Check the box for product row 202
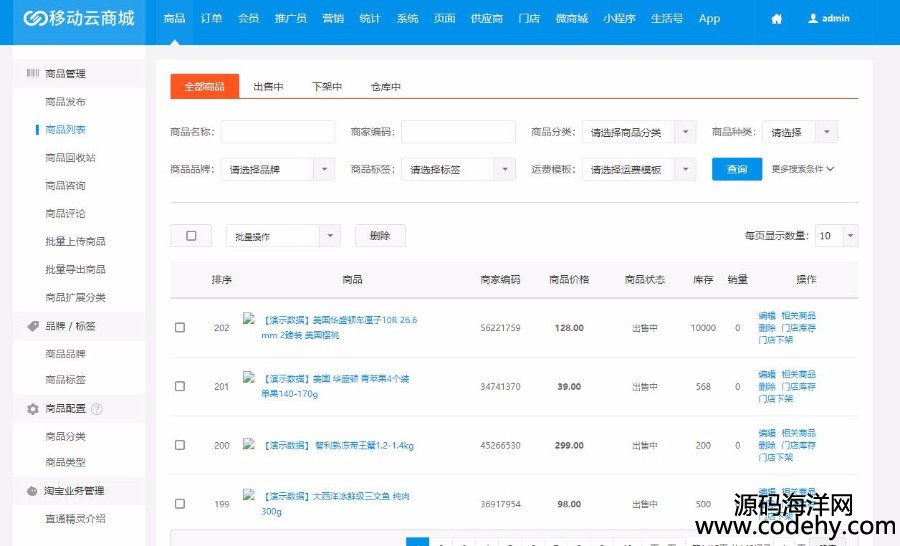Image resolution: width=900 pixels, height=546 pixels. click(x=180, y=328)
